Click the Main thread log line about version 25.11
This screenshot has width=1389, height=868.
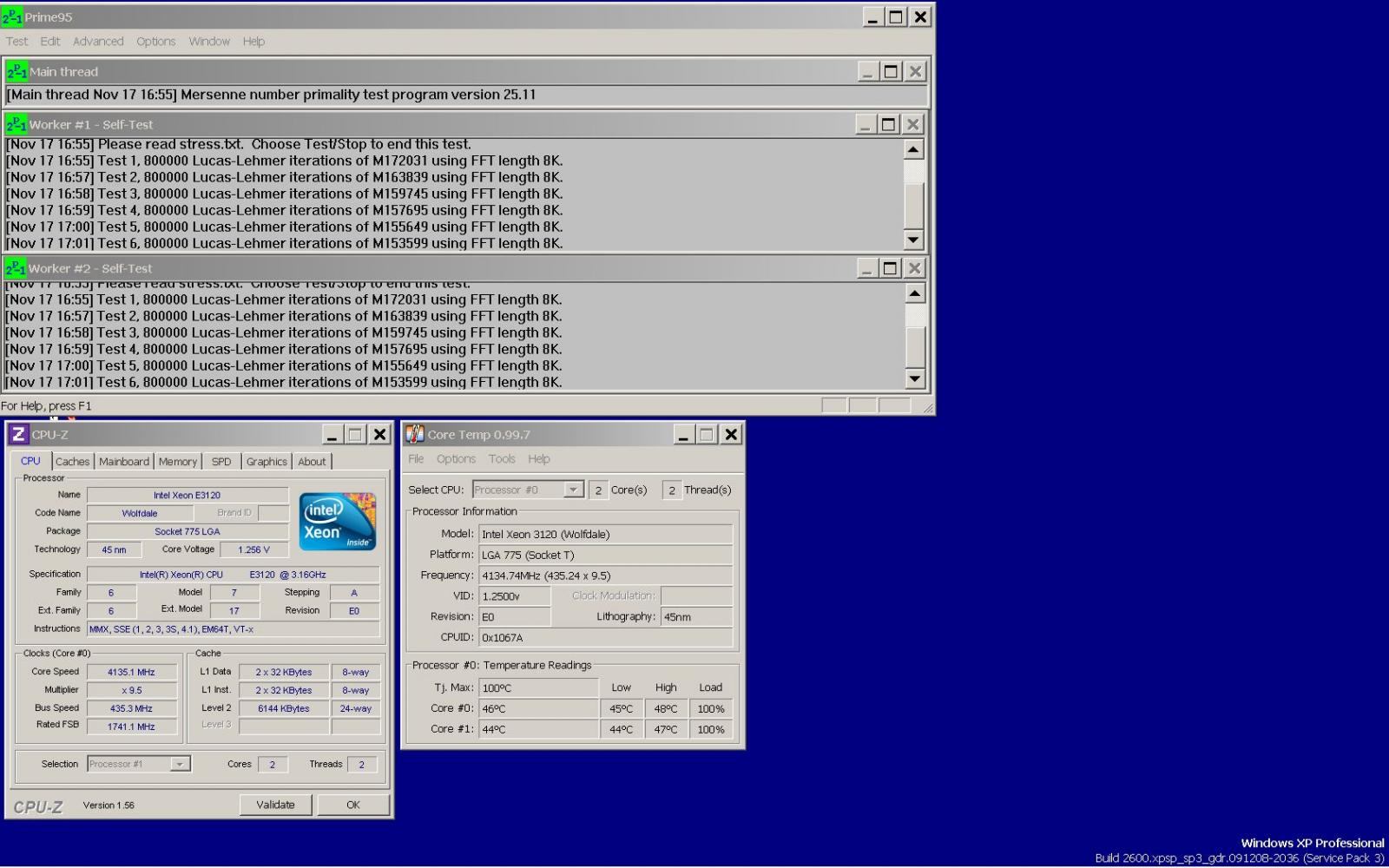pos(271,95)
